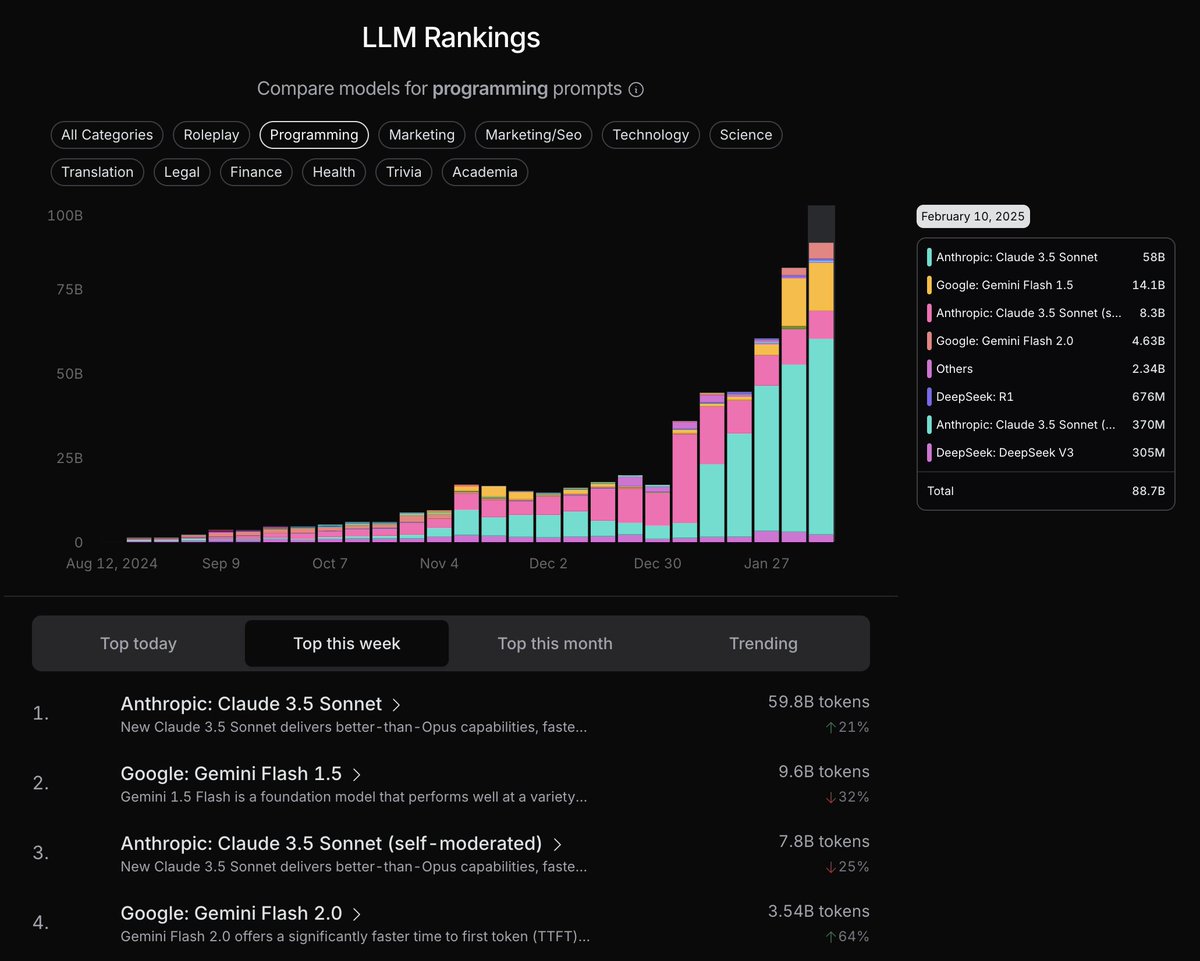Filter rankings by Science
This screenshot has width=1200, height=961.
pos(746,135)
